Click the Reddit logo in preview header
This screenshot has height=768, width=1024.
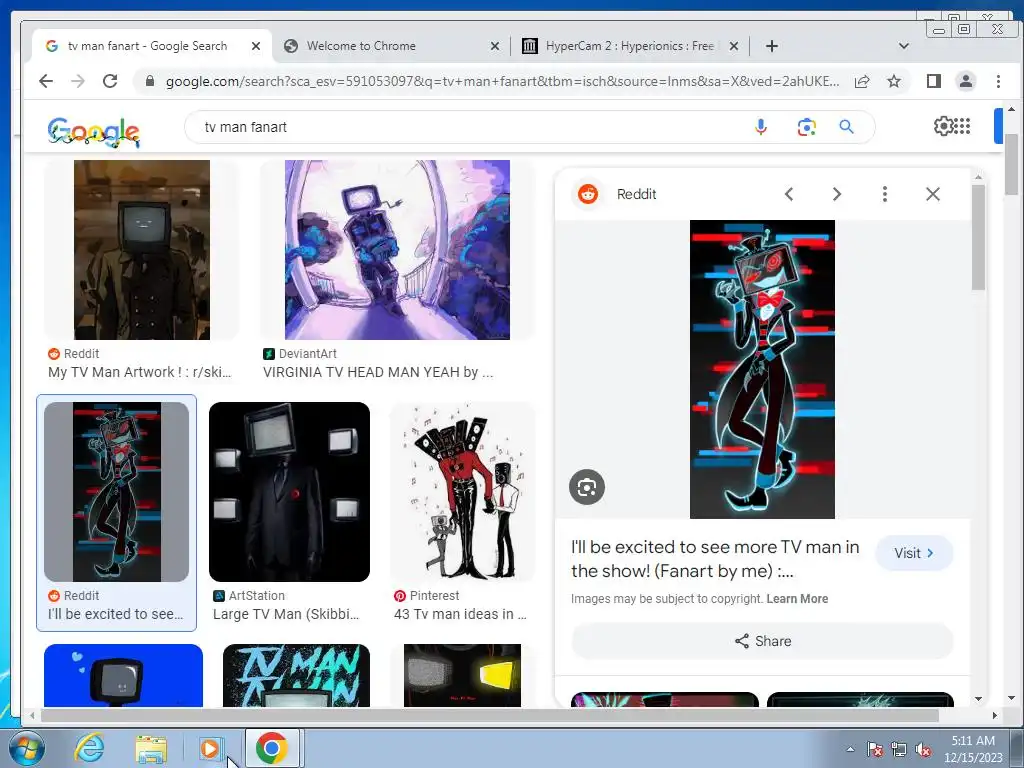[x=588, y=194]
